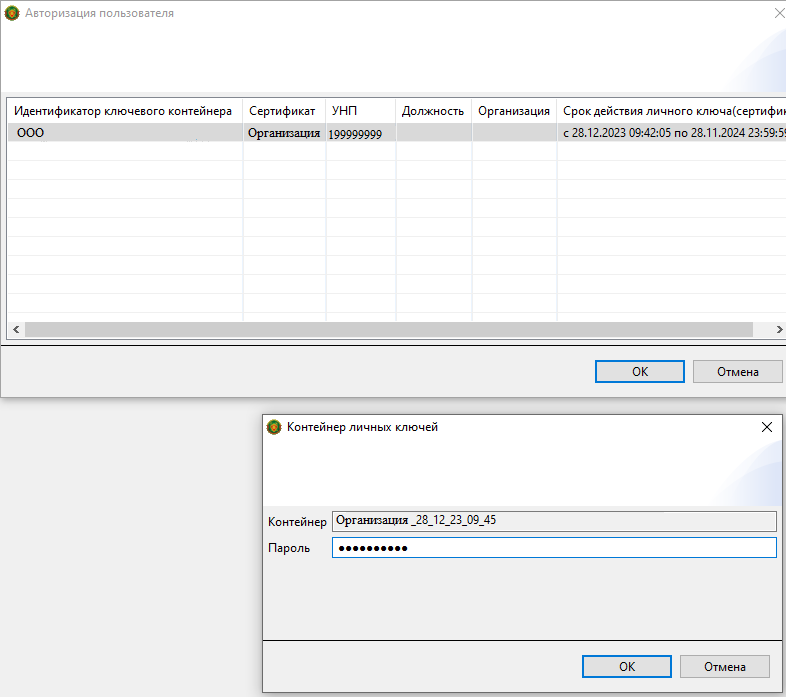This screenshot has height=697, width=786.
Task: Sort by Идентификатор ключевого контейнера column header
Action: coord(123,111)
